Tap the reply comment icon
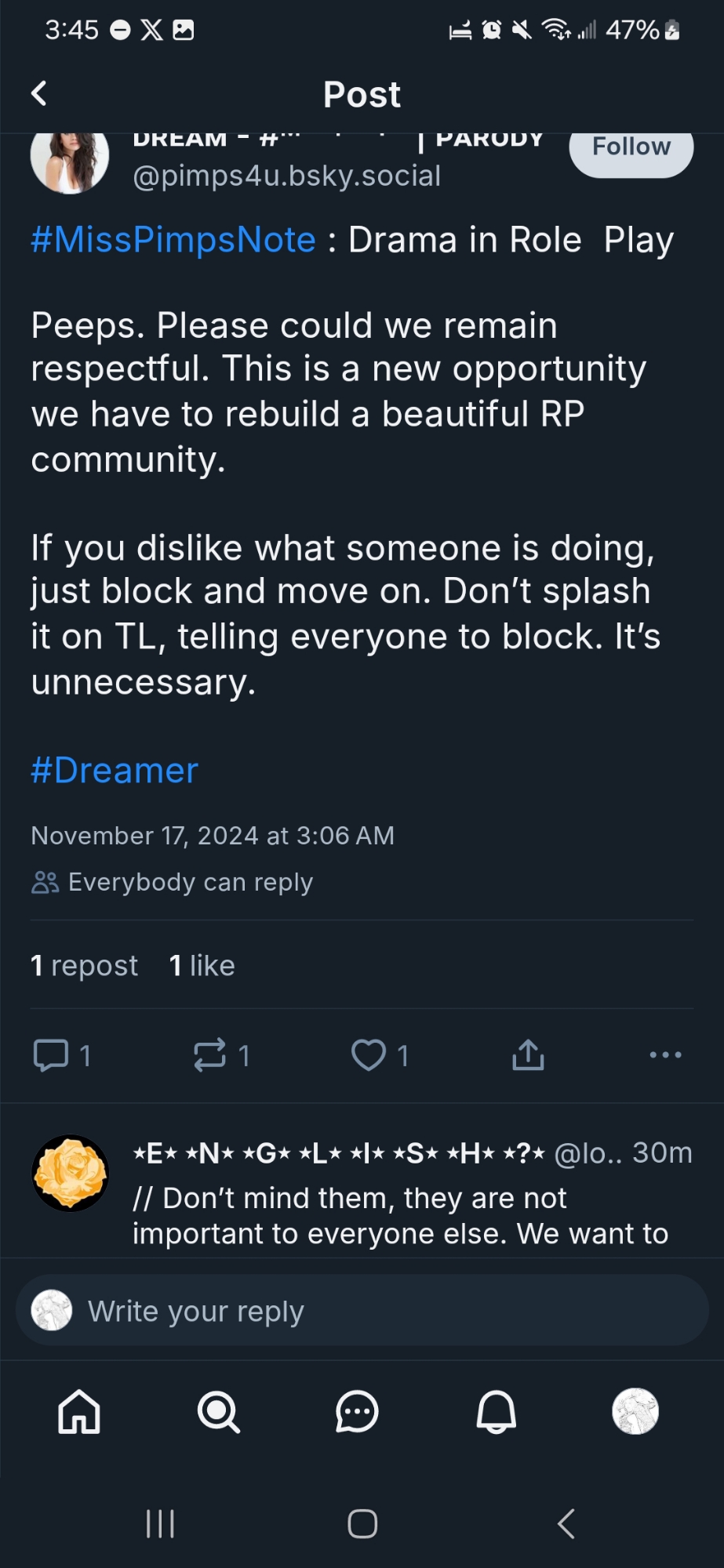Image resolution: width=724 pixels, height=1568 pixels. (52, 1055)
